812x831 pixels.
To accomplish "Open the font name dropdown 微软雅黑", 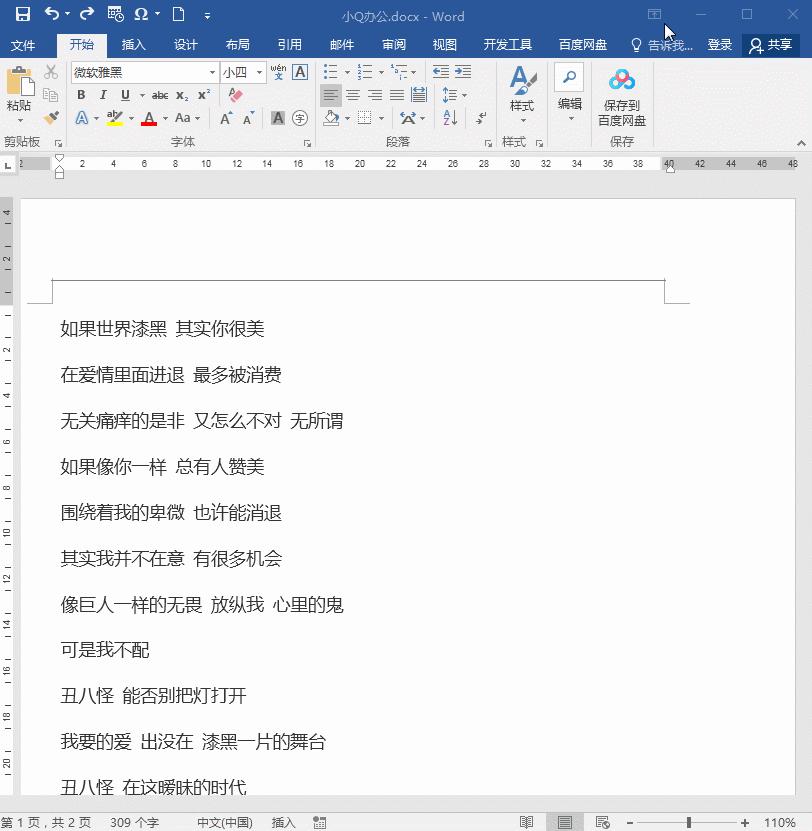I will [x=212, y=72].
